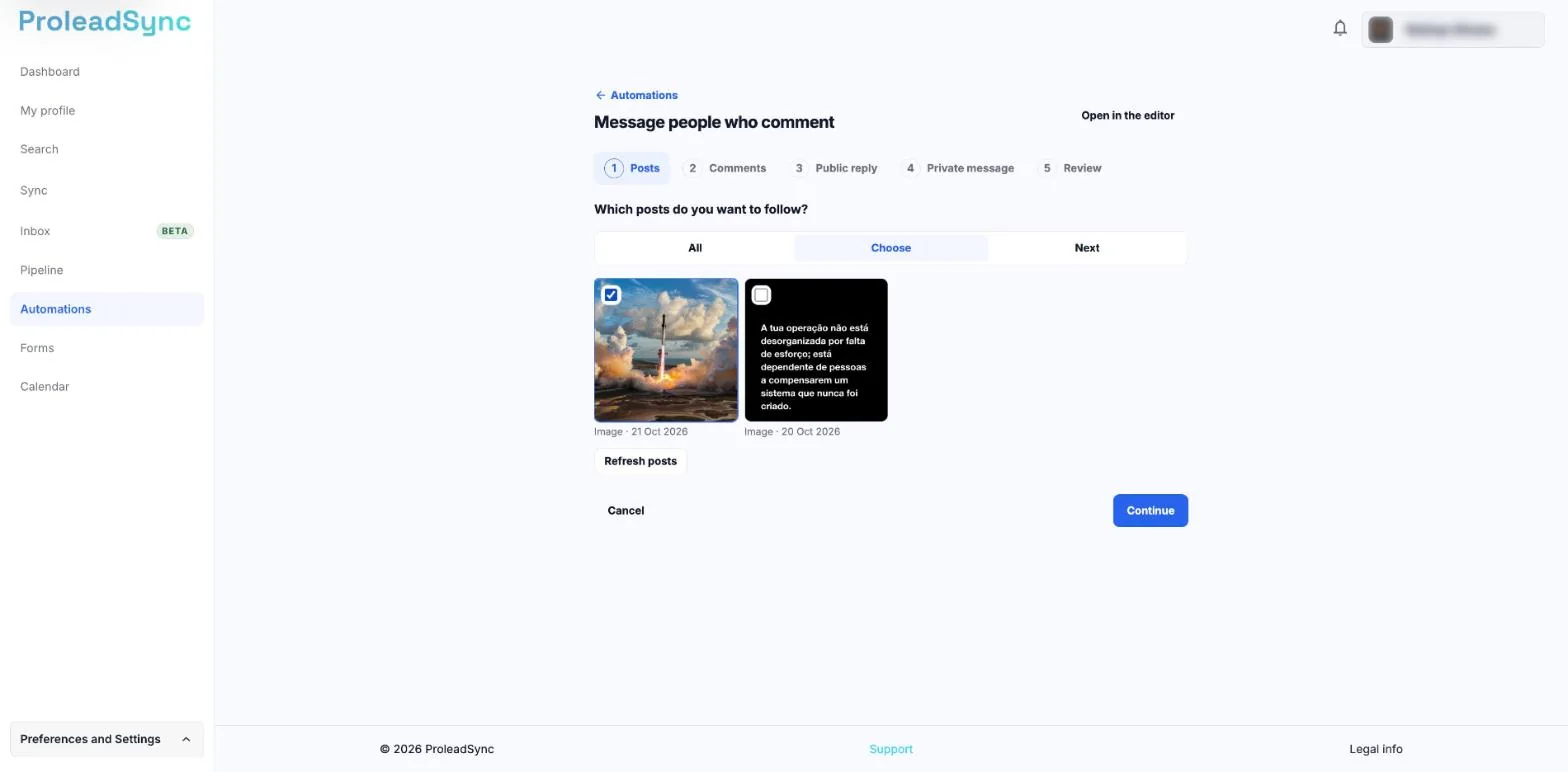Go to step 2 Comments
1568x772 pixels.
point(725,168)
